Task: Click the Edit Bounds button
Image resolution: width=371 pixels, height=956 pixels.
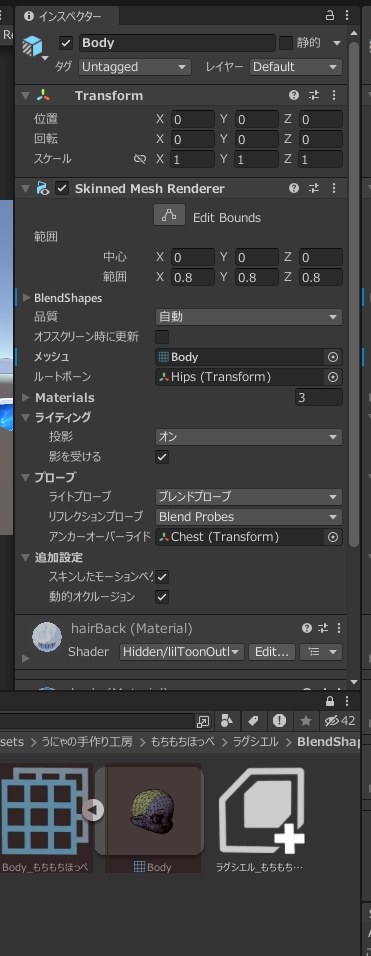Action: click(169, 215)
